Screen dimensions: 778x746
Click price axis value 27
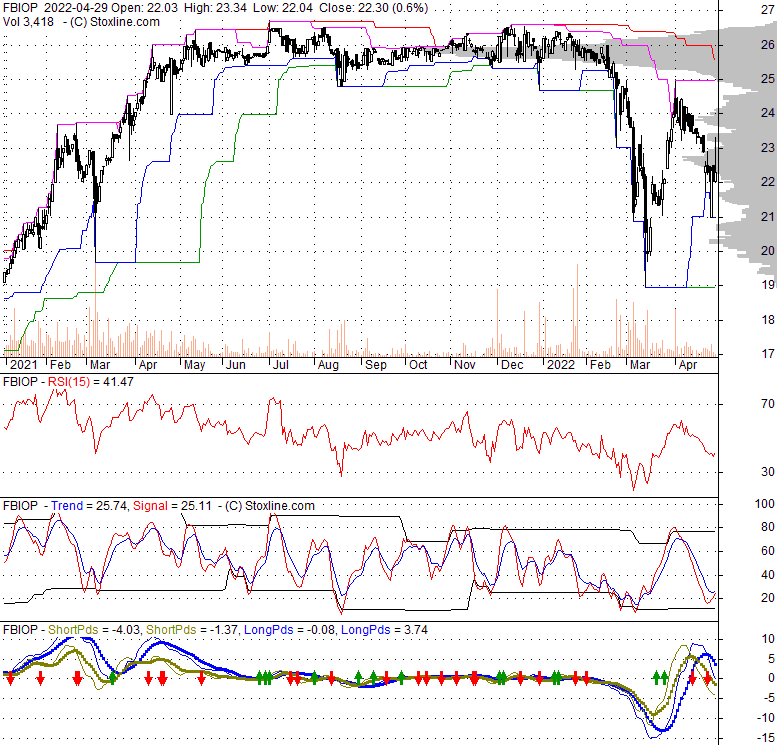click(x=768, y=9)
